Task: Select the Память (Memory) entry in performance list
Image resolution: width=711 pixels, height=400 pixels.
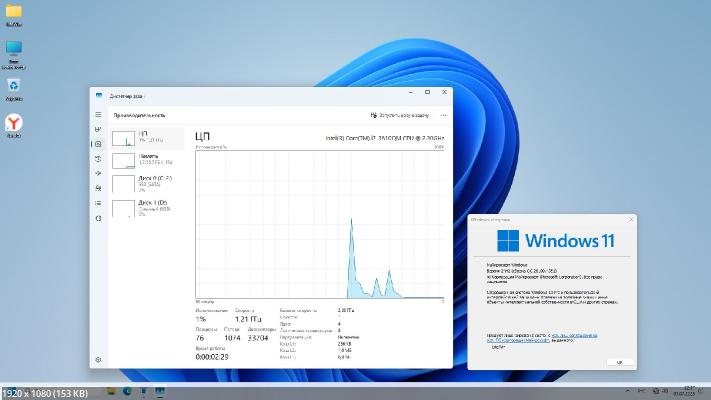Action: click(147, 160)
